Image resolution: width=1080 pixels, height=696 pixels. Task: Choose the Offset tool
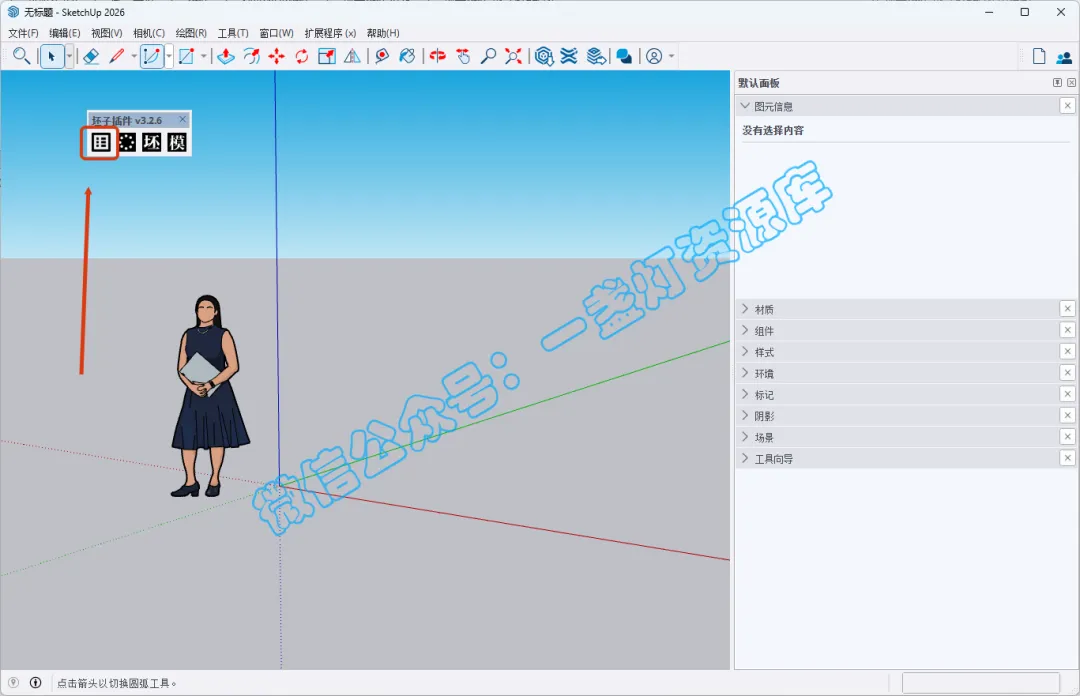coord(251,57)
